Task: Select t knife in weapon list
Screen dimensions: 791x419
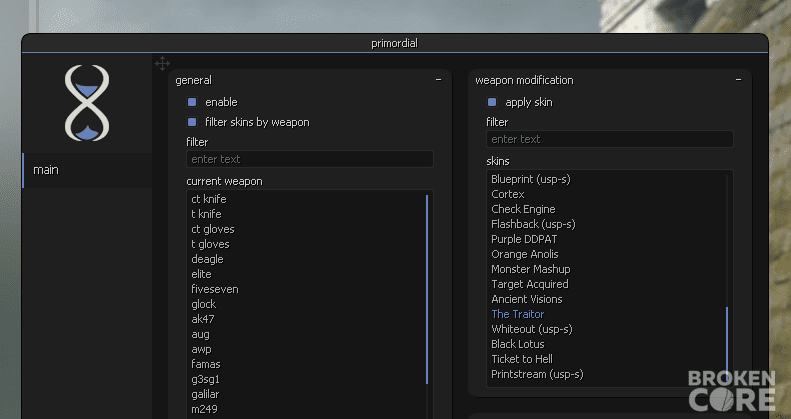Action: (x=206, y=214)
